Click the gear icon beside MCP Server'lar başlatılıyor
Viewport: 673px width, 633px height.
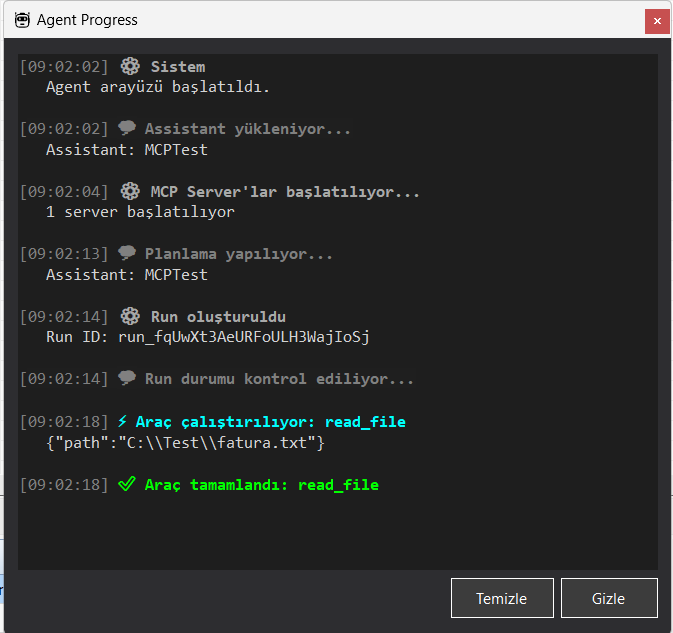point(129,191)
